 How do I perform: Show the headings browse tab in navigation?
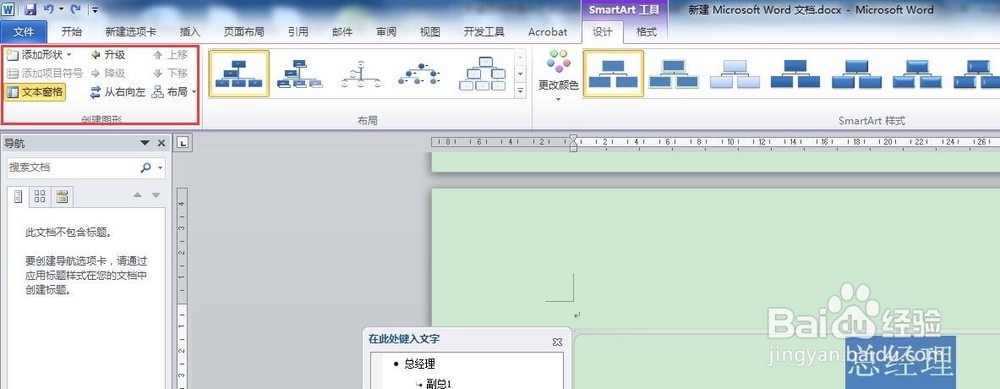(x=18, y=196)
